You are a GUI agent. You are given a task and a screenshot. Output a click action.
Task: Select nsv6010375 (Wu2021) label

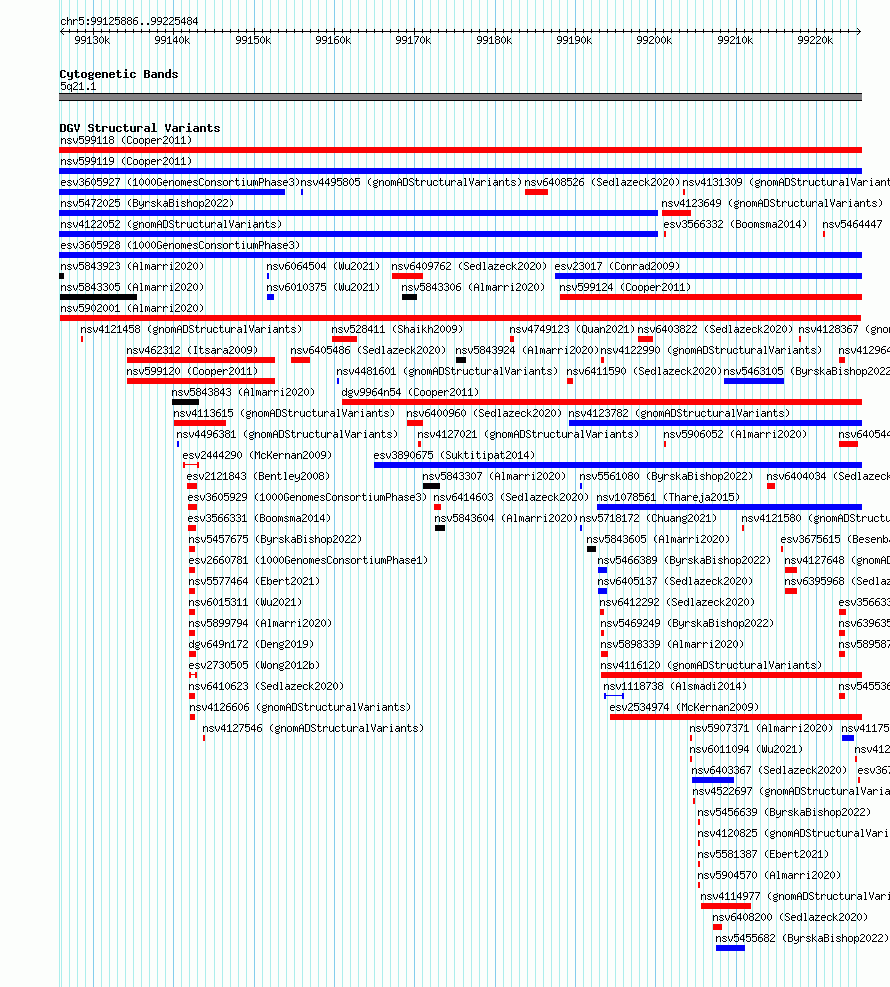point(323,287)
